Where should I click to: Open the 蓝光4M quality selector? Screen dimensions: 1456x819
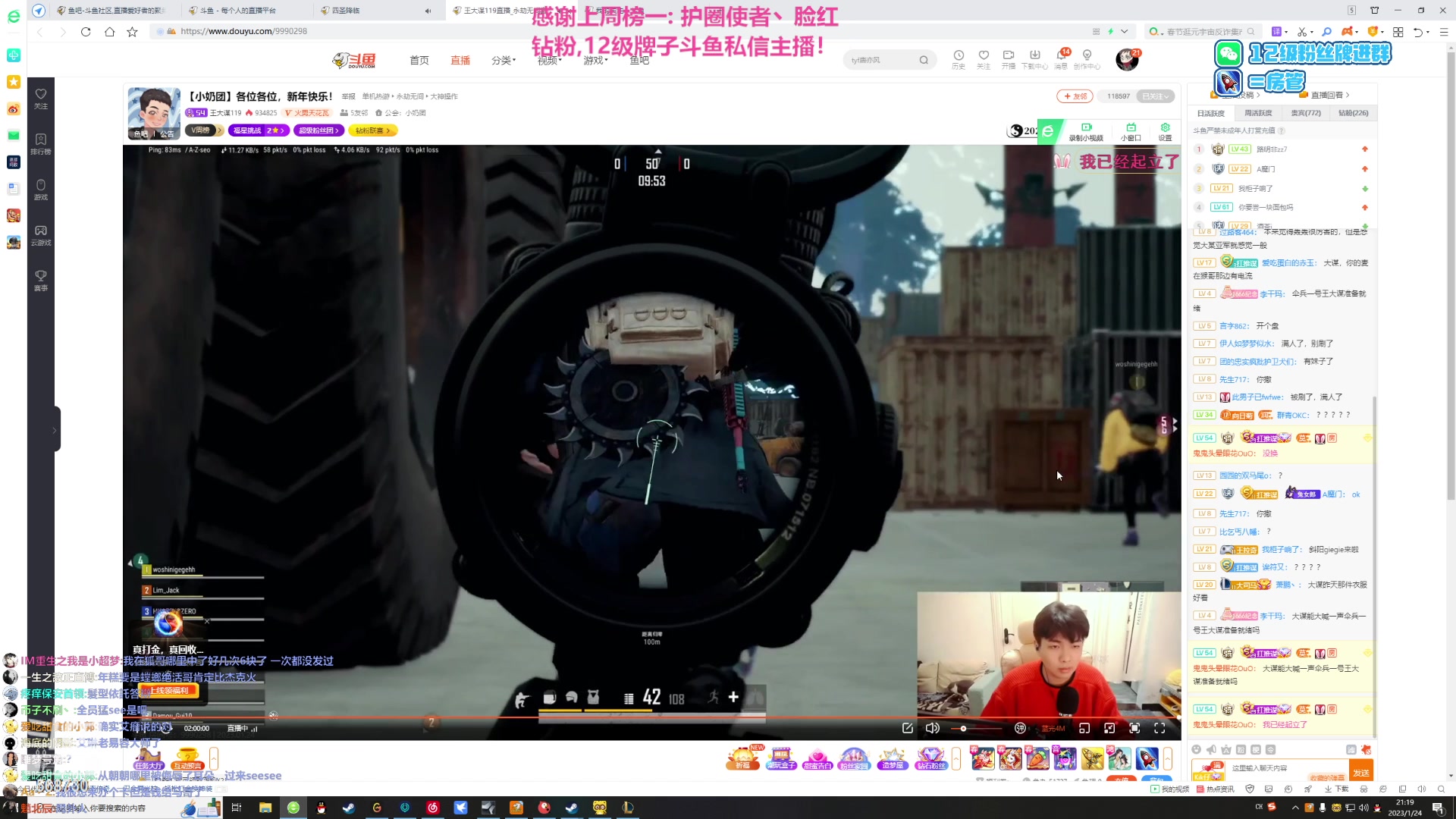tap(1053, 728)
